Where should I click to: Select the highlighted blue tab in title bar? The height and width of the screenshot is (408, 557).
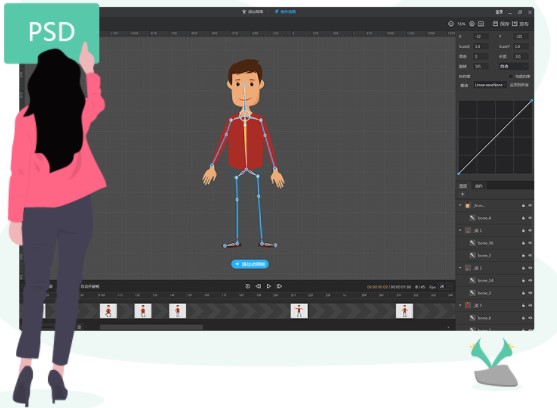(285, 12)
